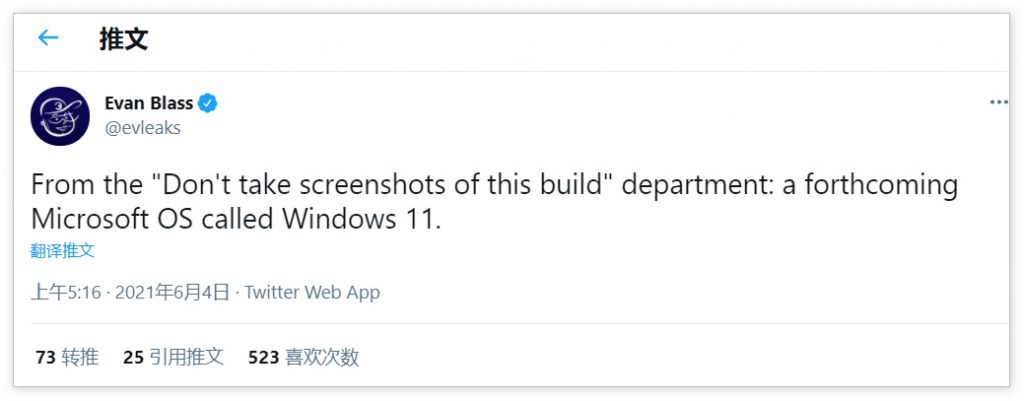This screenshot has height=401, width=1024.
Task: View the 25 引用推文 quote tweets
Action: [x=173, y=357]
